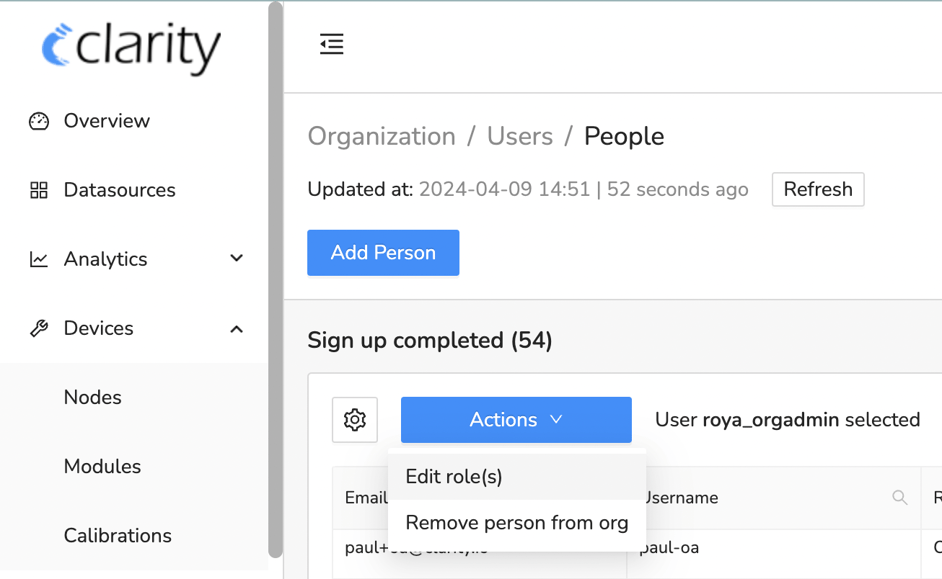Select Edit role(s) from the menu
The height and width of the screenshot is (579, 942).
453,477
